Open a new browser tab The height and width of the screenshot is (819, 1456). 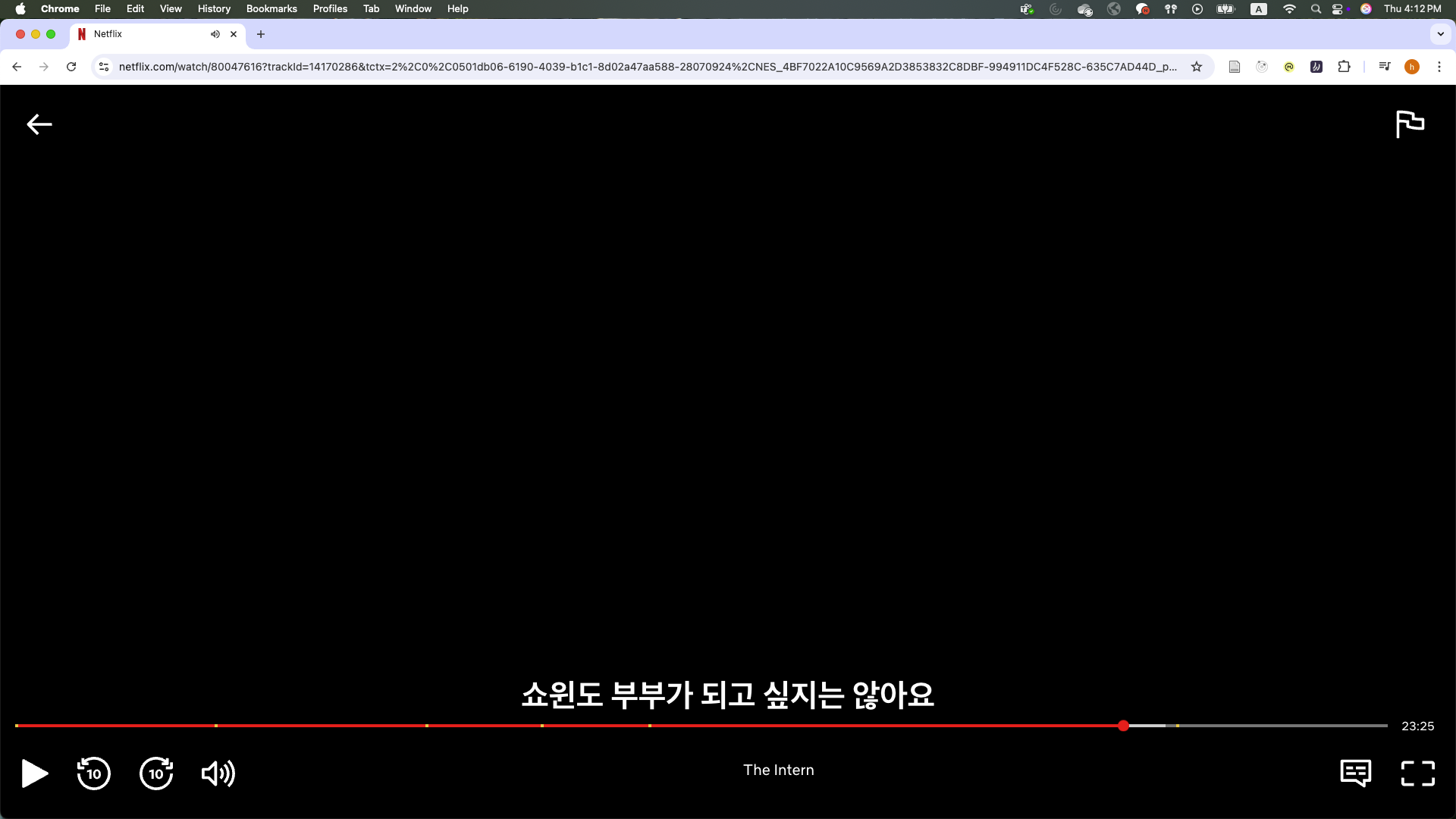(x=261, y=34)
